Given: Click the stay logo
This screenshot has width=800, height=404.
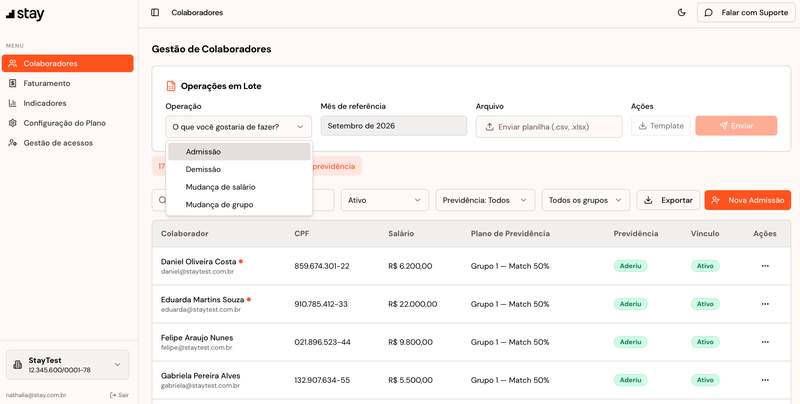Looking at the screenshot, I should click(x=25, y=14).
